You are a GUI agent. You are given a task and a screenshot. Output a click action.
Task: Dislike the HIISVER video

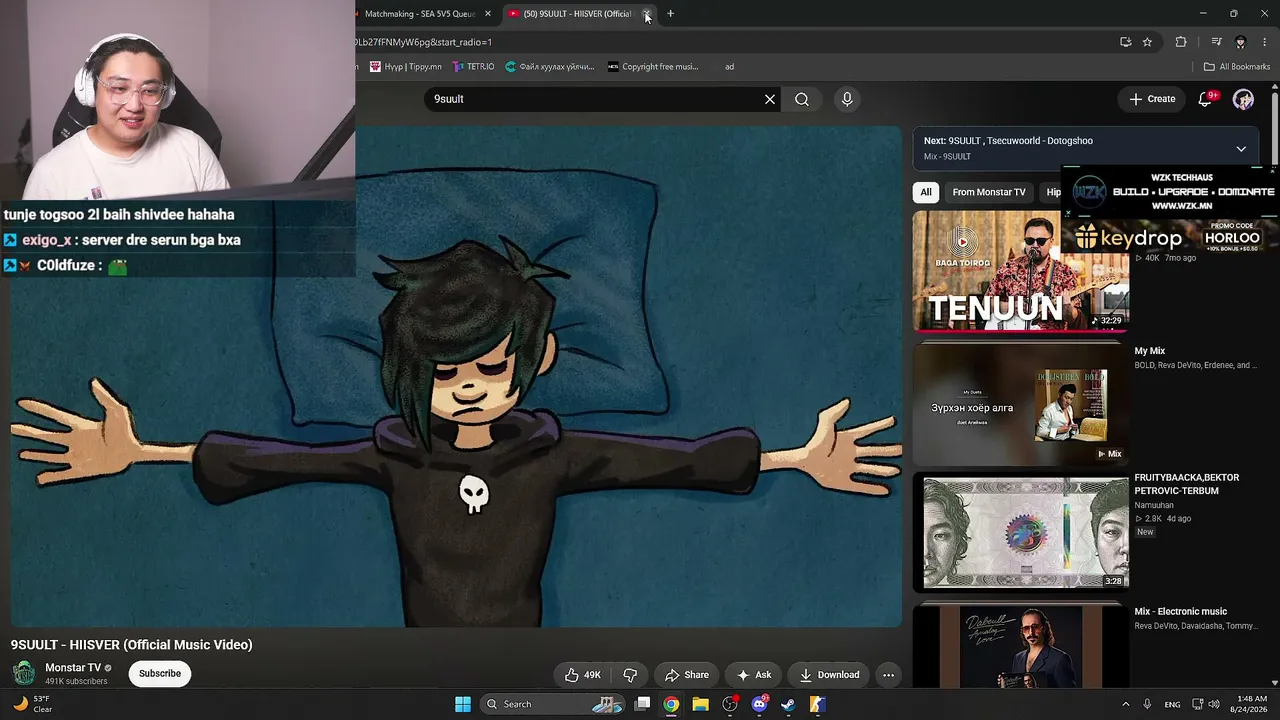(630, 675)
